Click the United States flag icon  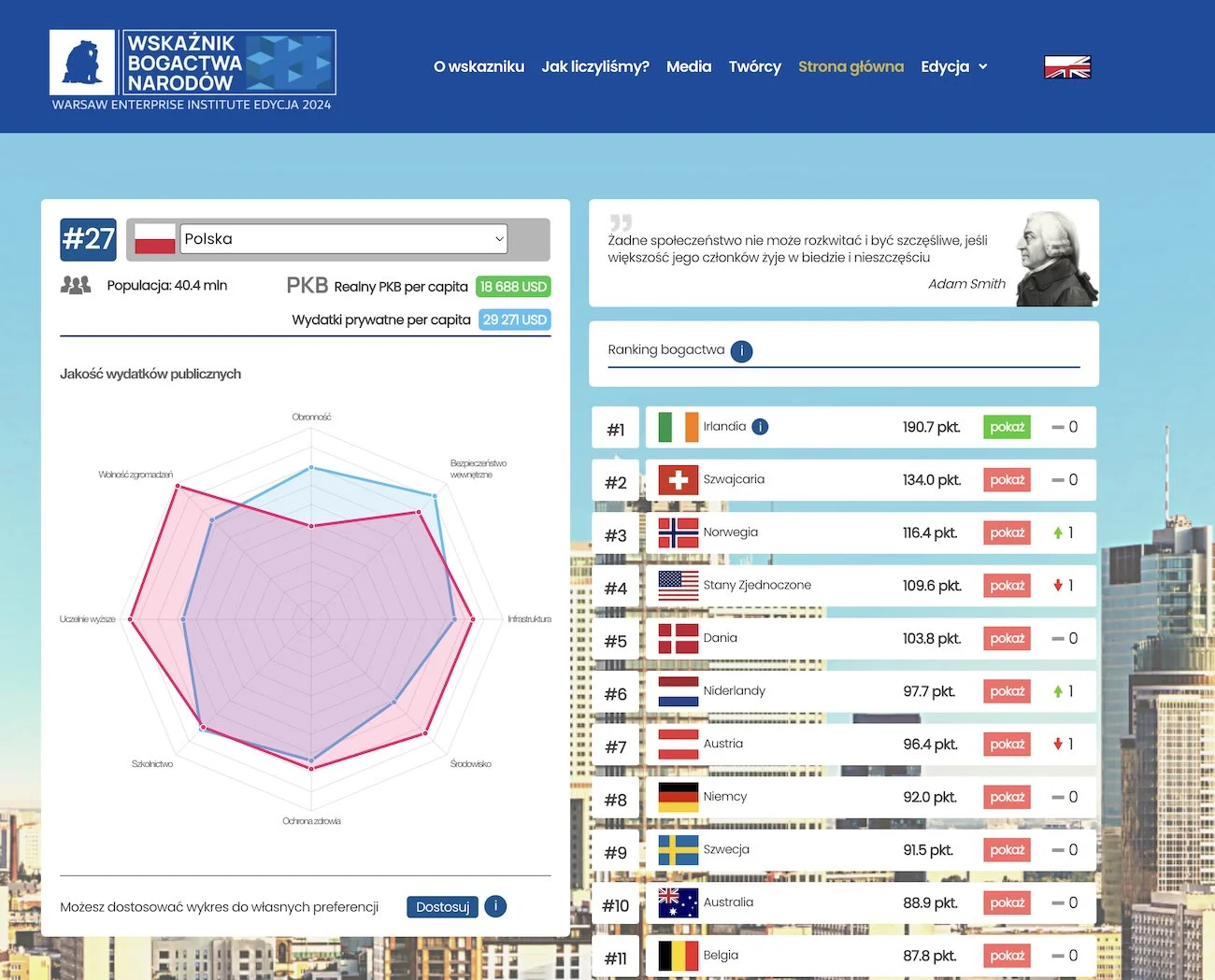(678, 586)
